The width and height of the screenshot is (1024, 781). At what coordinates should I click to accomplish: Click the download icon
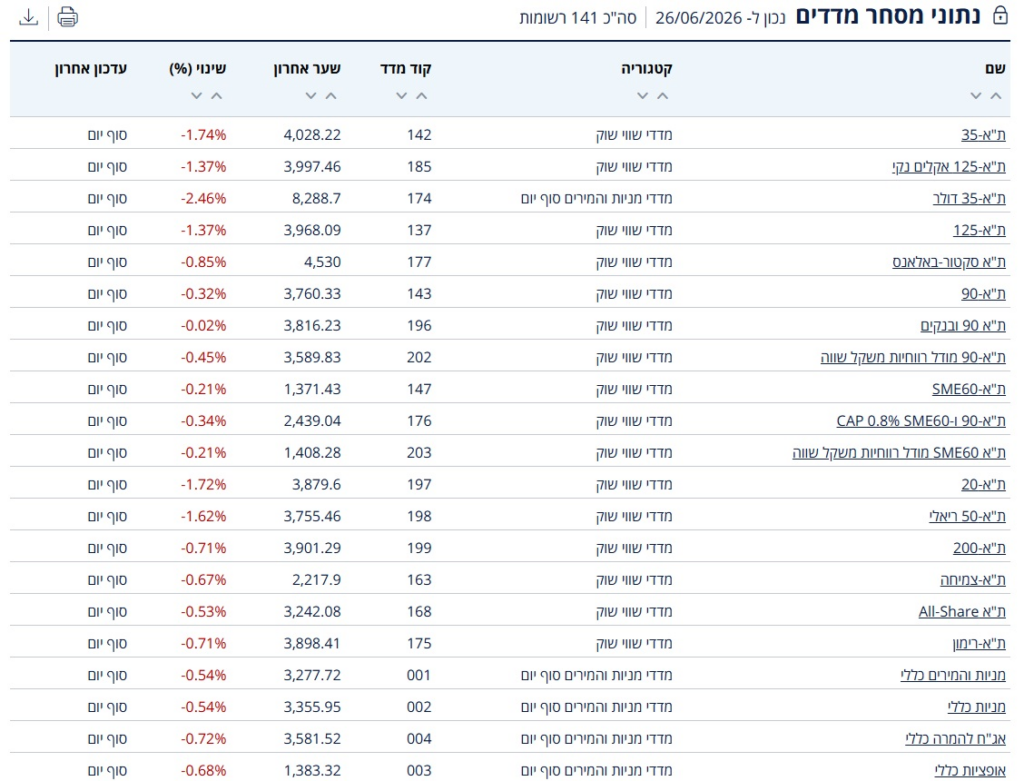click(x=28, y=17)
